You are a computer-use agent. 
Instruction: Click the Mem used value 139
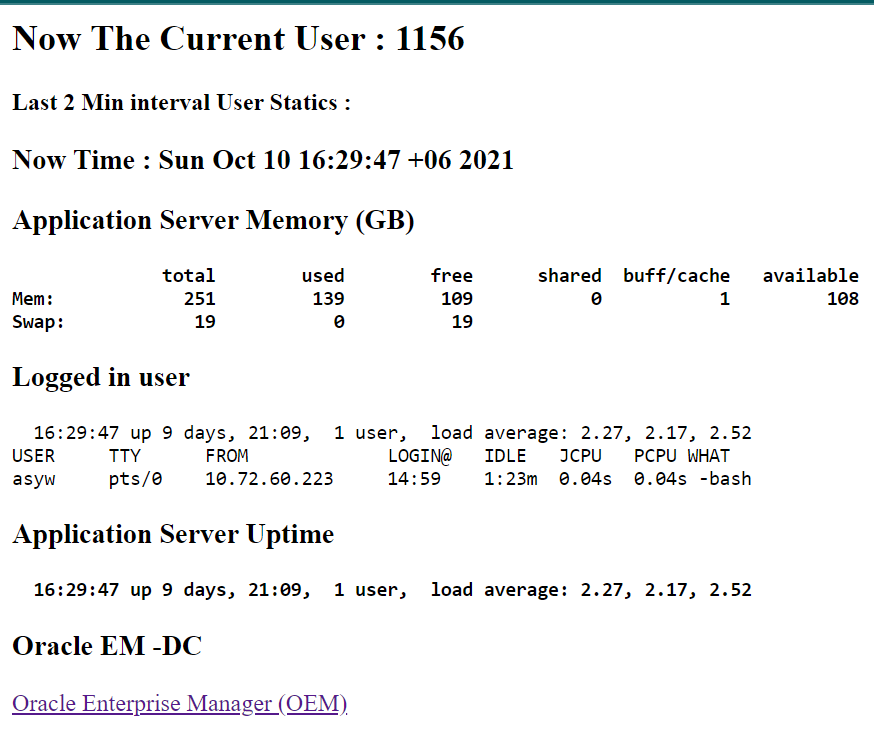pos(328,299)
